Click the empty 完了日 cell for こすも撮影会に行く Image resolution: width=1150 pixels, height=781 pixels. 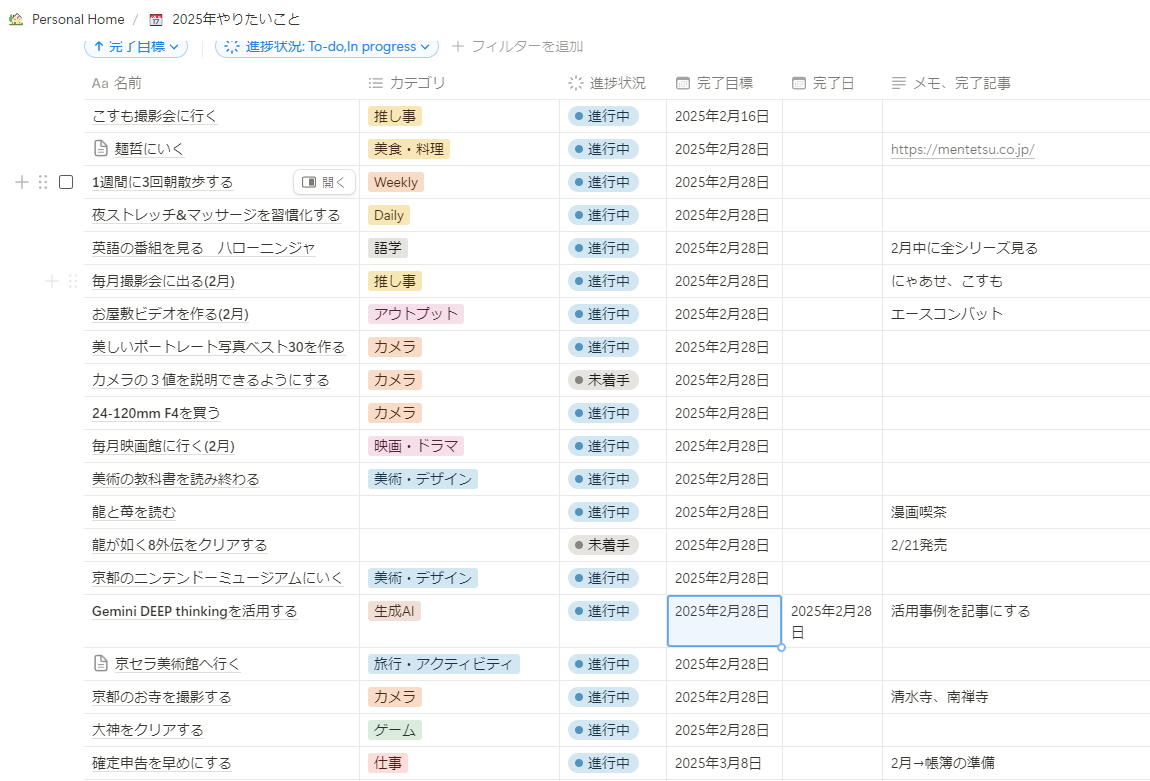(x=832, y=116)
